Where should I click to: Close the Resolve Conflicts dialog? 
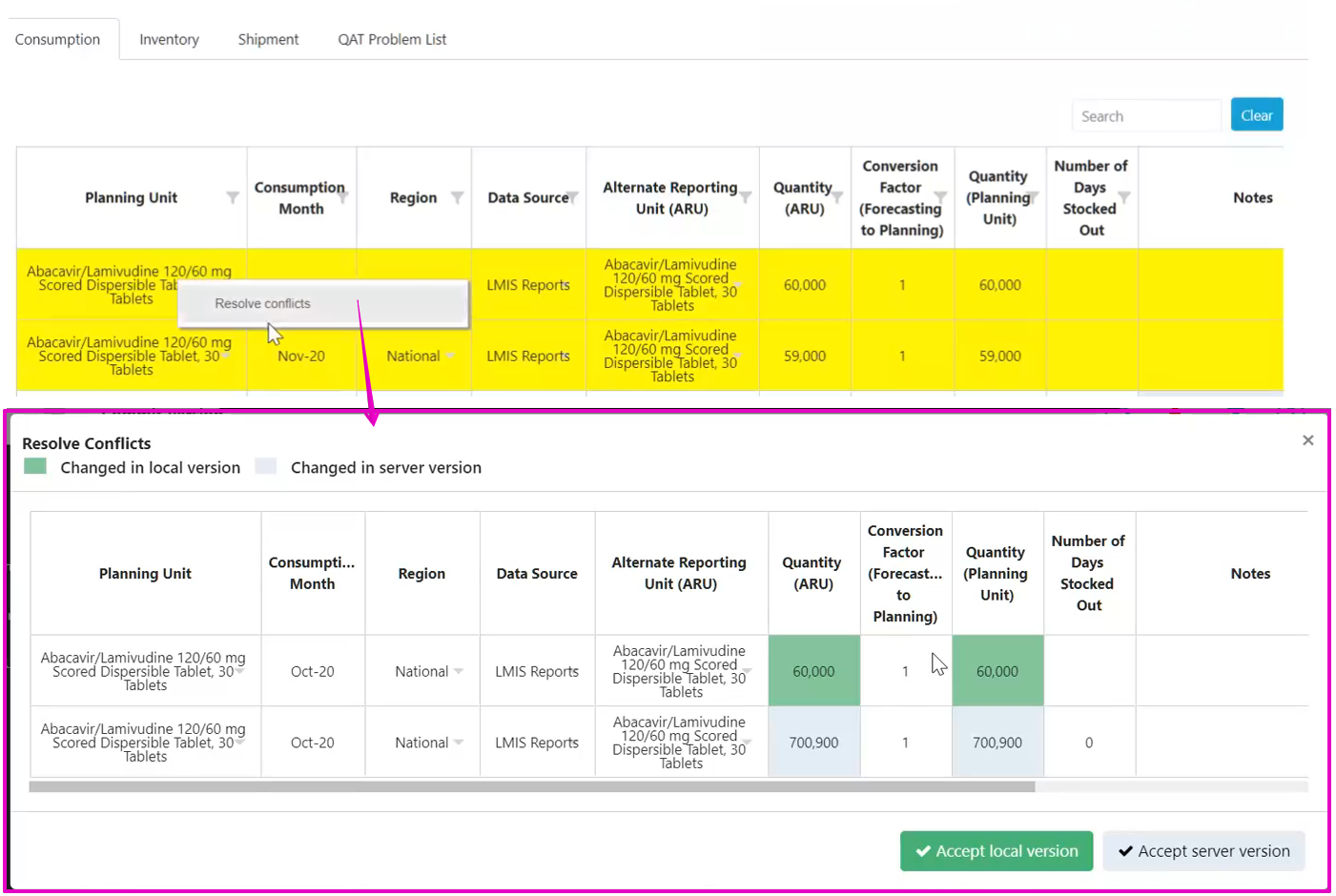tap(1308, 439)
